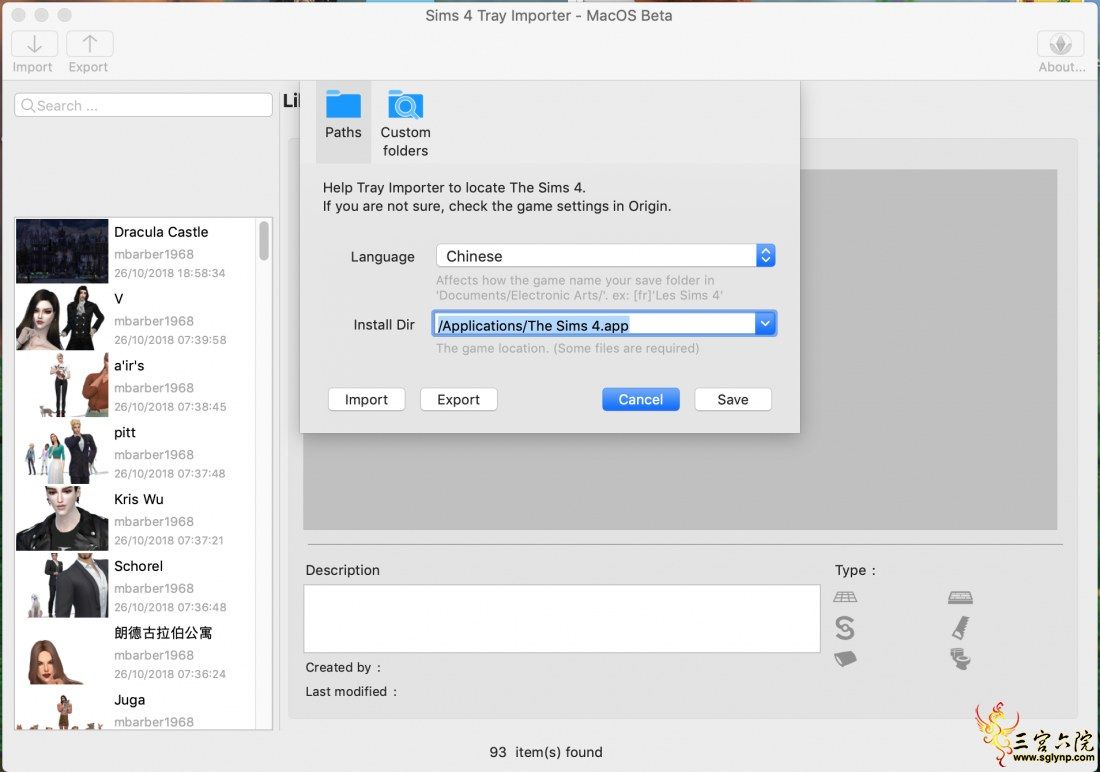Click "mbarber1968" under Kris Wu
The image size is (1100, 772).
[x=154, y=521]
